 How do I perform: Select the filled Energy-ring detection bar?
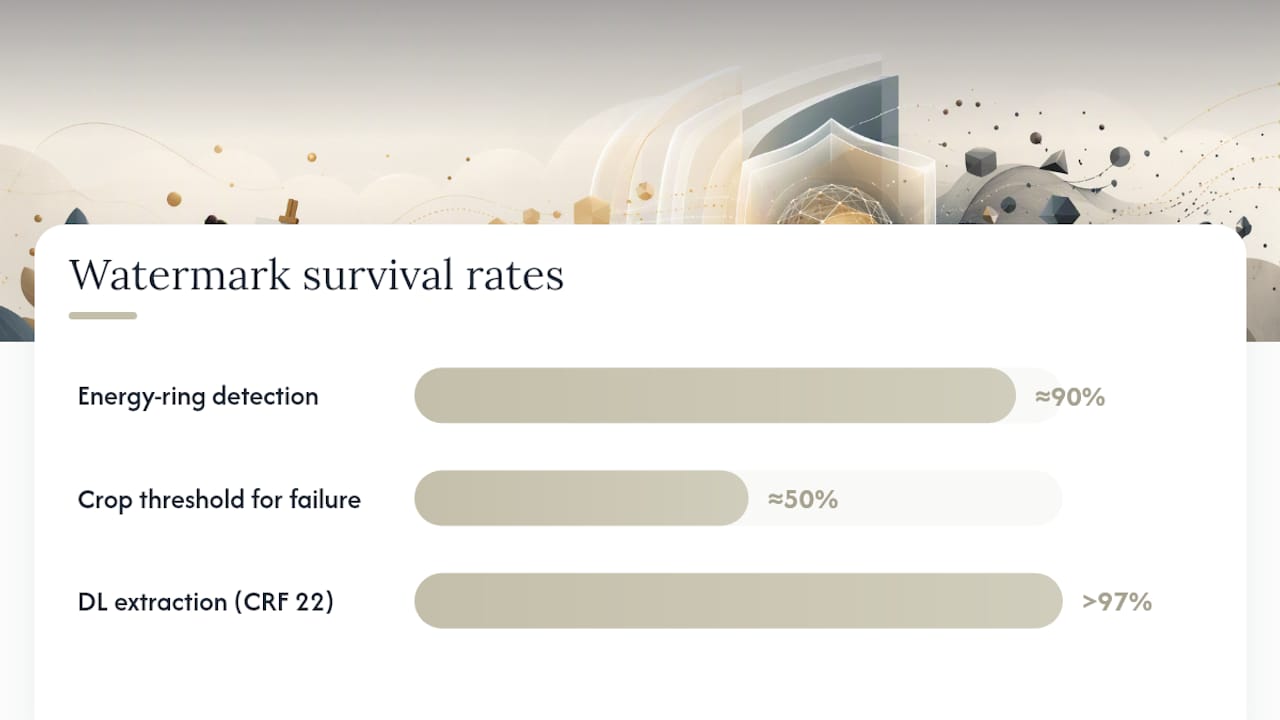click(x=715, y=395)
